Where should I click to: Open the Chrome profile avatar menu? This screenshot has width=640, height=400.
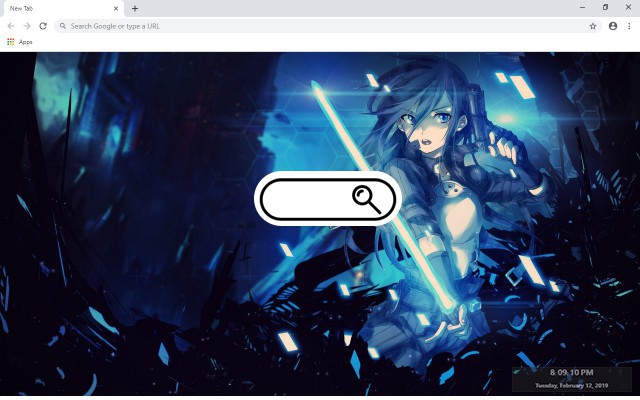[613, 26]
